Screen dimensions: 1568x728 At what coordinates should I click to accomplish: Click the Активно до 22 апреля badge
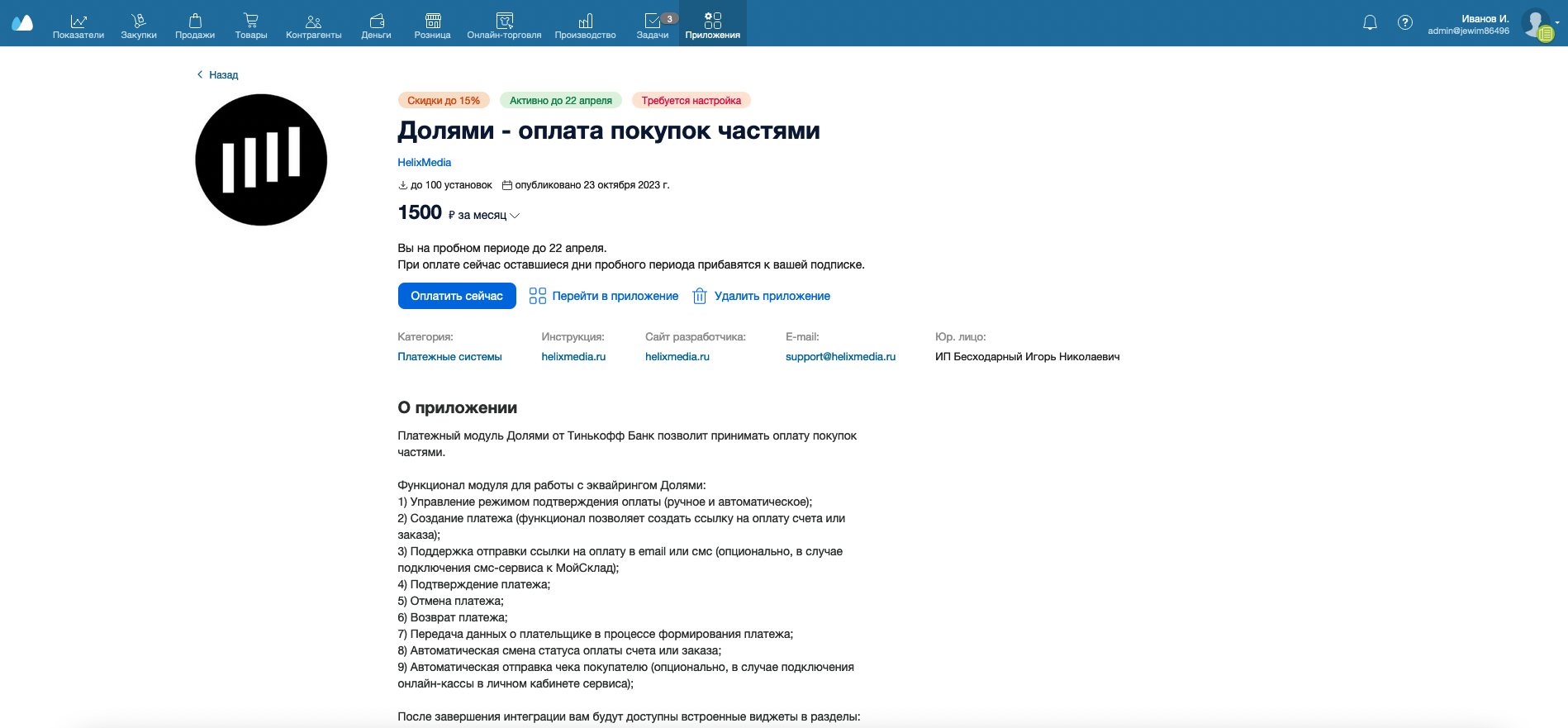pos(561,101)
